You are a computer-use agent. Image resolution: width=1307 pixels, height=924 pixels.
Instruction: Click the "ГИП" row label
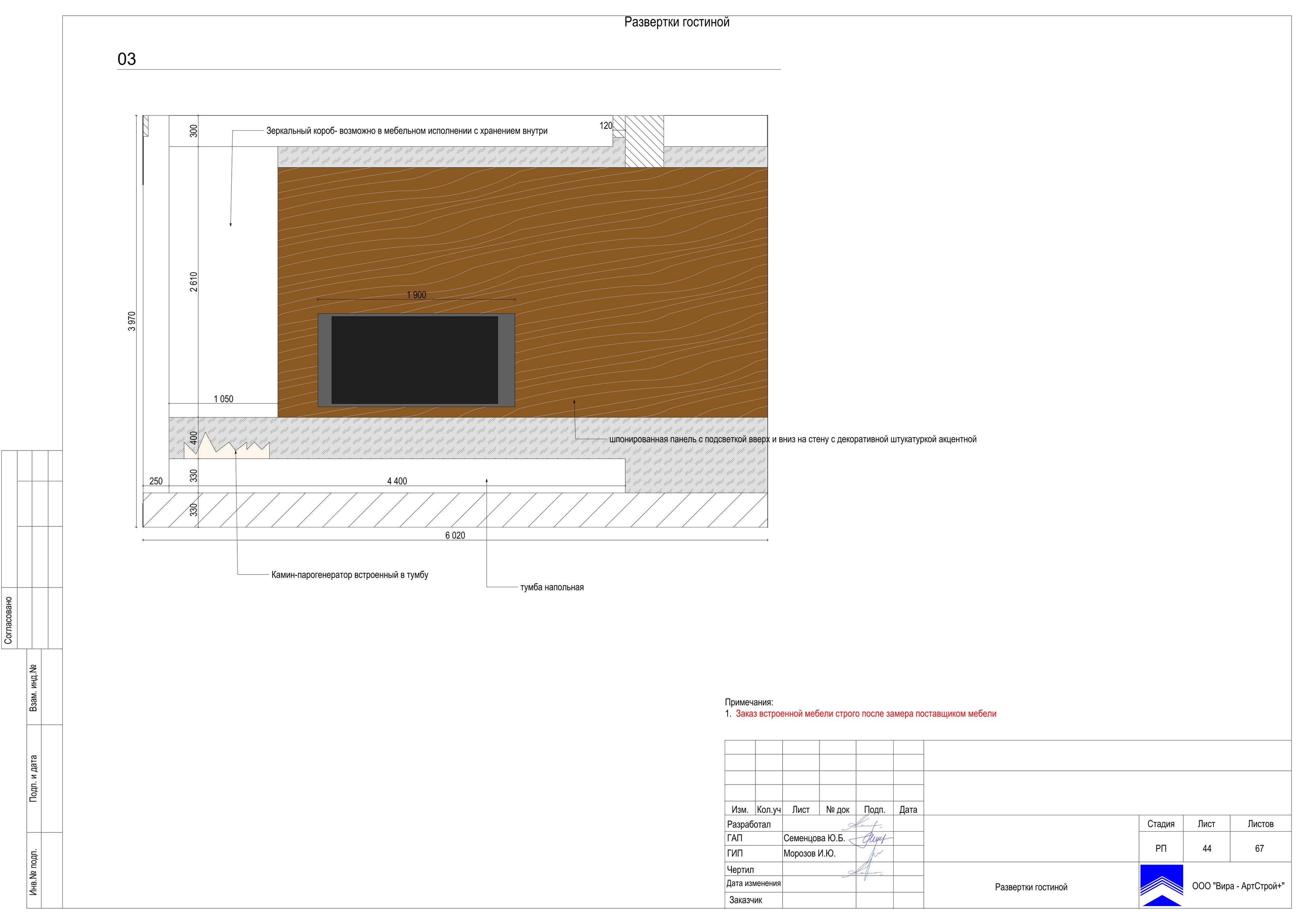pyautogui.click(x=734, y=853)
